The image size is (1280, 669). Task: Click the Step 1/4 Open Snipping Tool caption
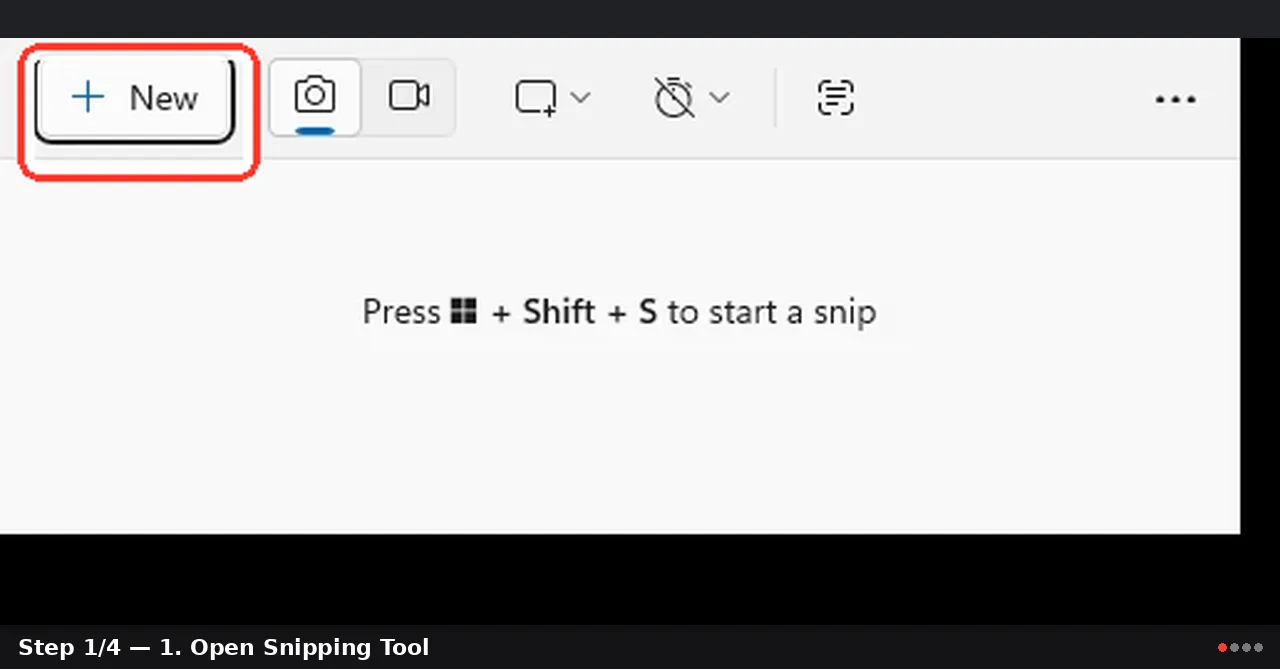point(224,647)
